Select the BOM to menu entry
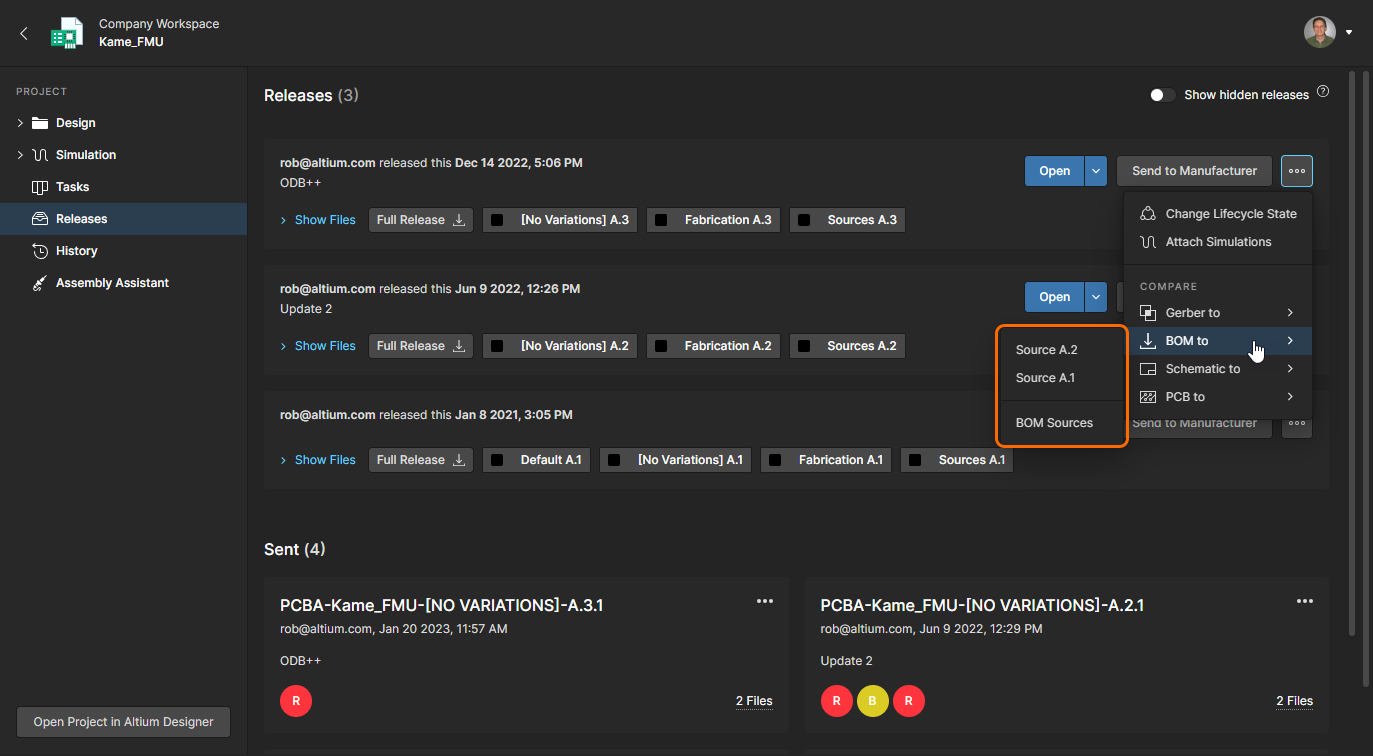The image size is (1373, 756). 1218,341
